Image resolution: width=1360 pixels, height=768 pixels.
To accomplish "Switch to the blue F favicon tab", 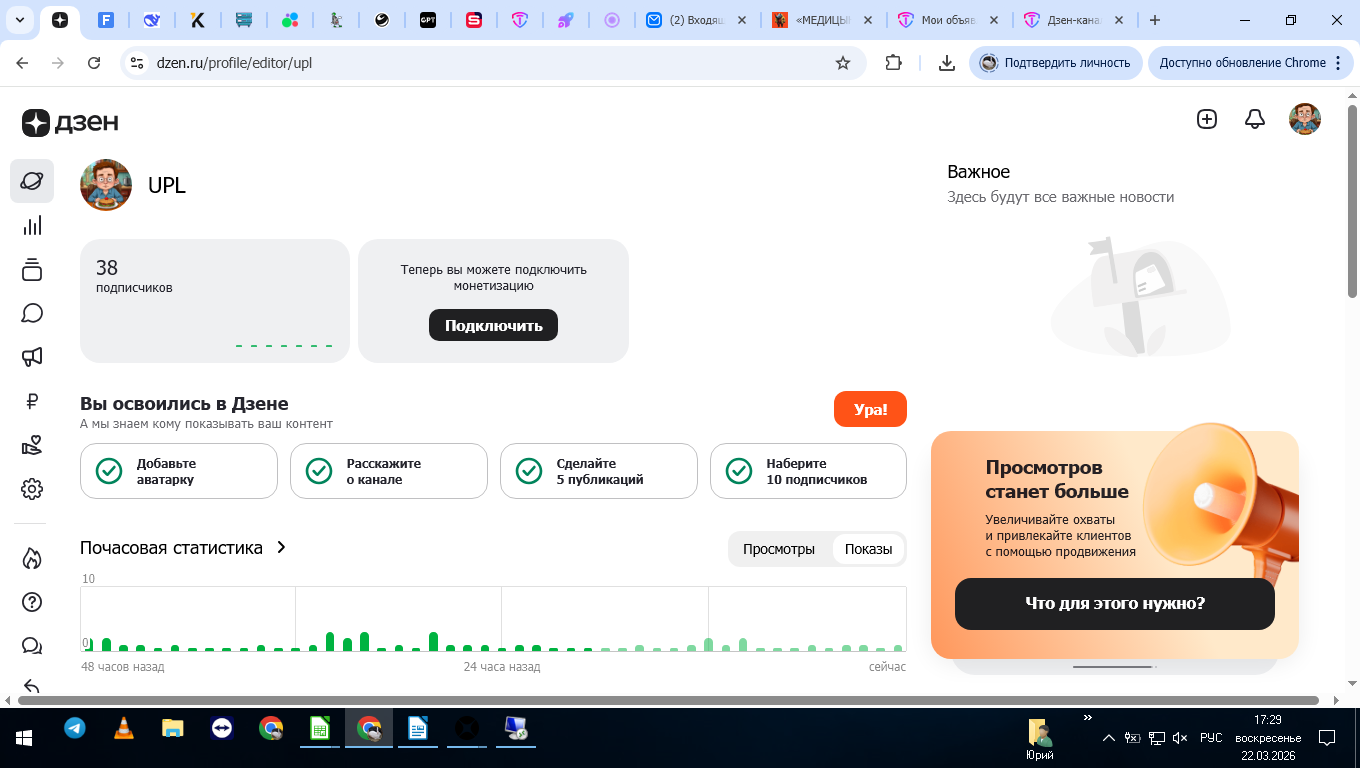I will (x=106, y=20).
